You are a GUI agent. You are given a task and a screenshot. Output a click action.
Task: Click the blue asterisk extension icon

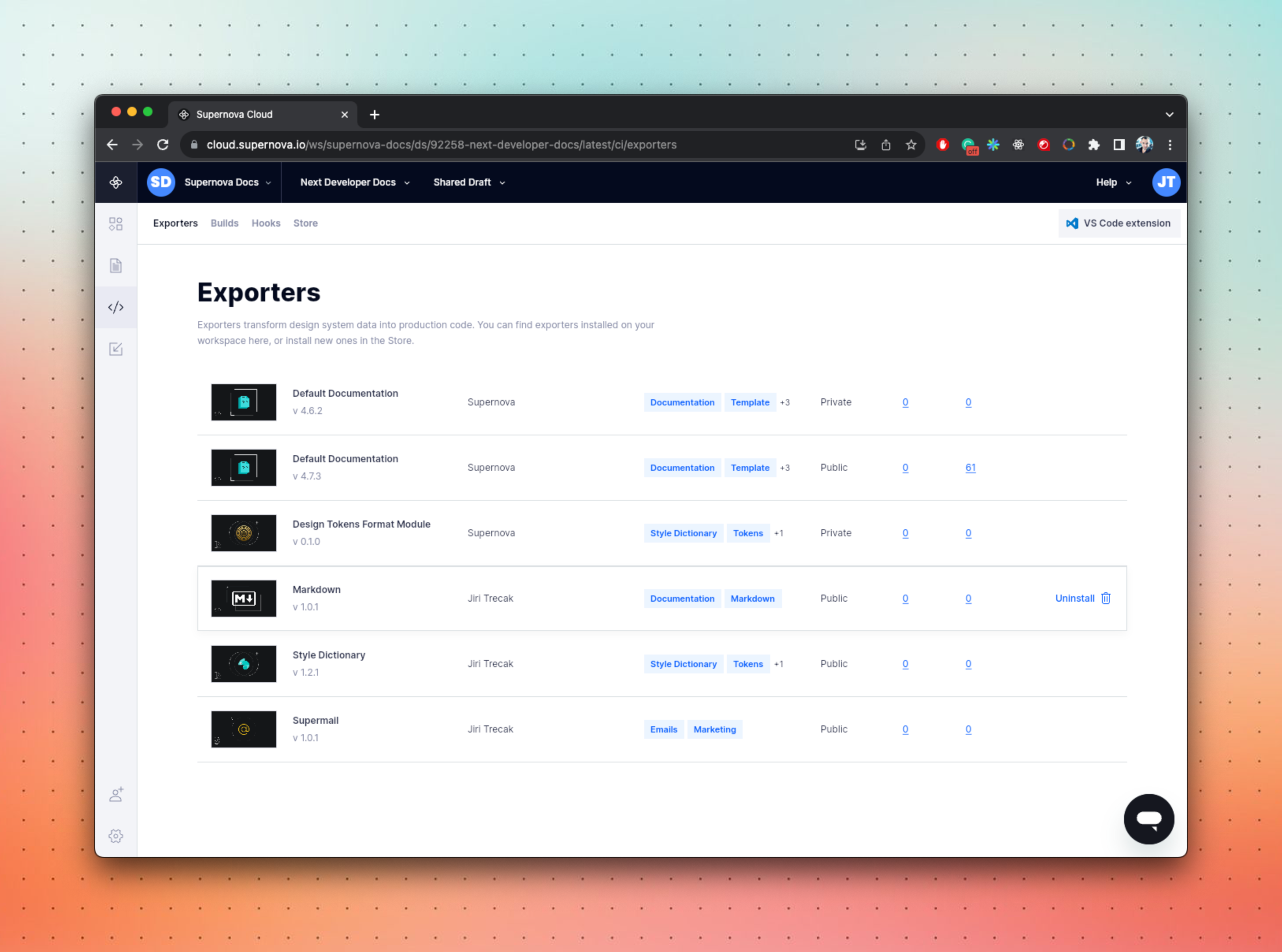[993, 145]
